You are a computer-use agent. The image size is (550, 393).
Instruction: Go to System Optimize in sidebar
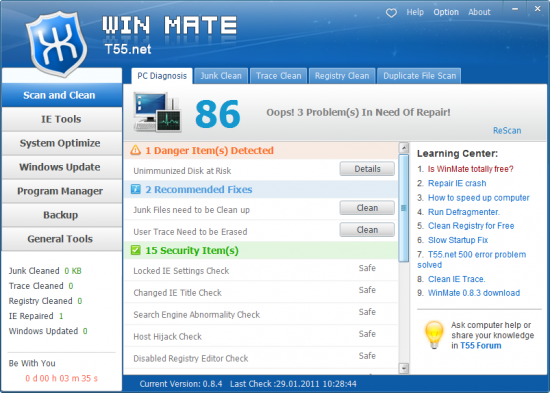click(61, 143)
